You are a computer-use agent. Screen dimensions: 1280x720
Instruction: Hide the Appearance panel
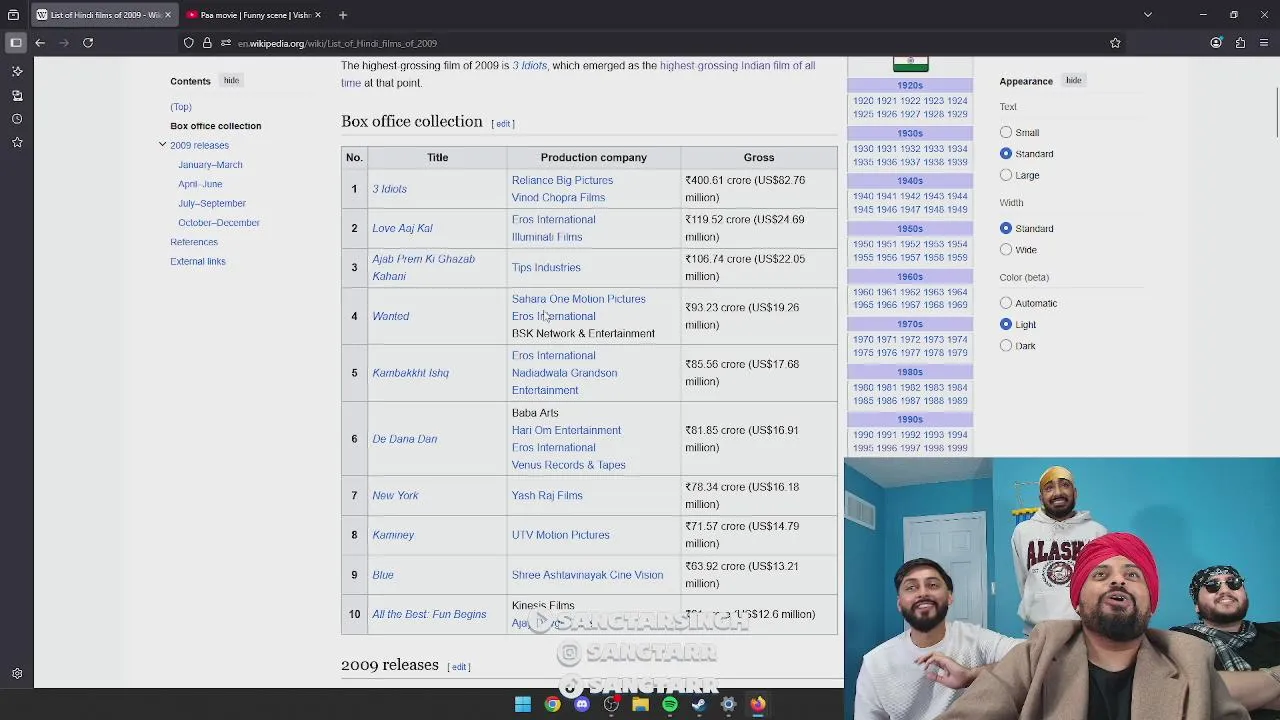point(1073,80)
